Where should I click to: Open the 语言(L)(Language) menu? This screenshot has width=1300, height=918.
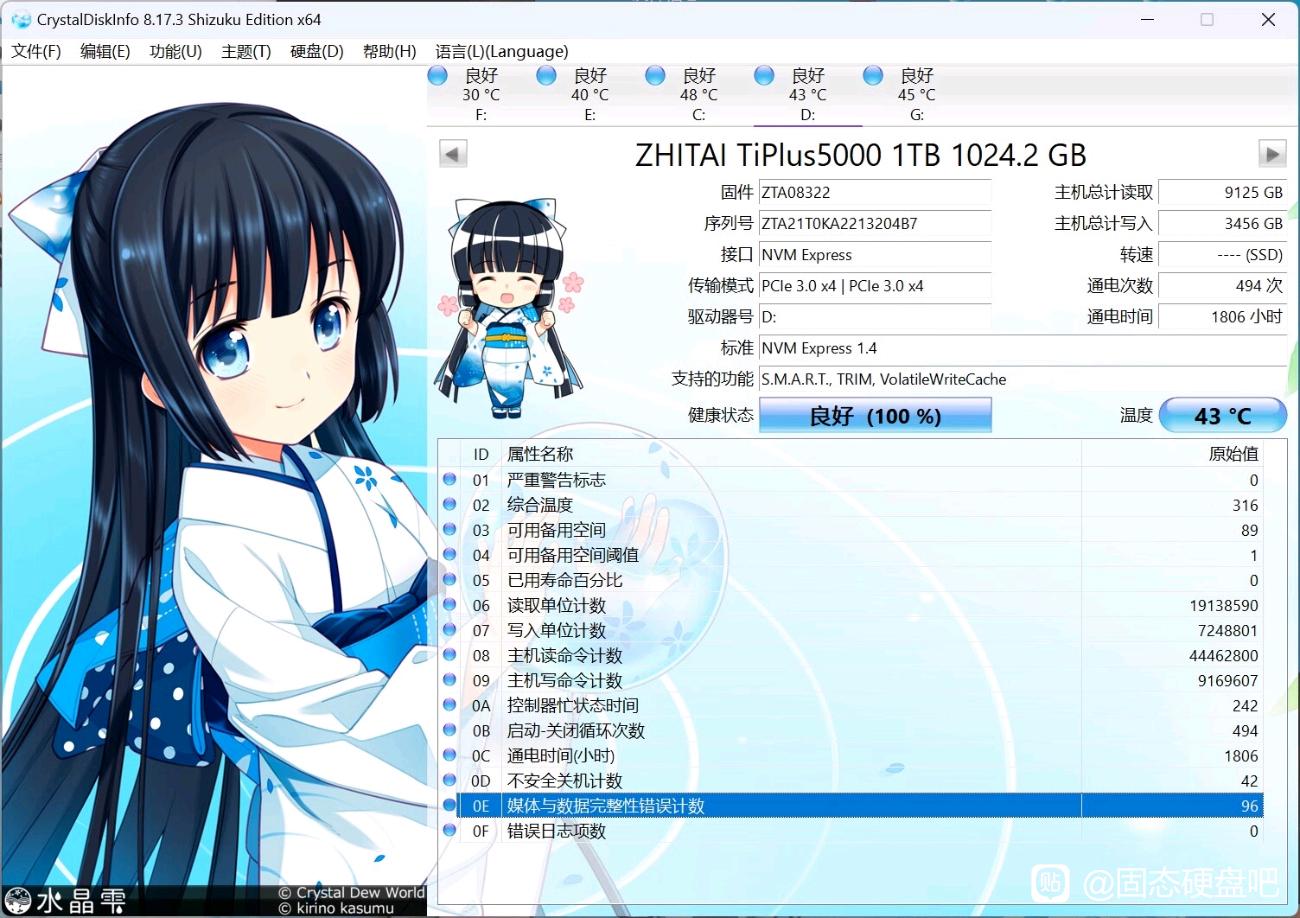(502, 51)
